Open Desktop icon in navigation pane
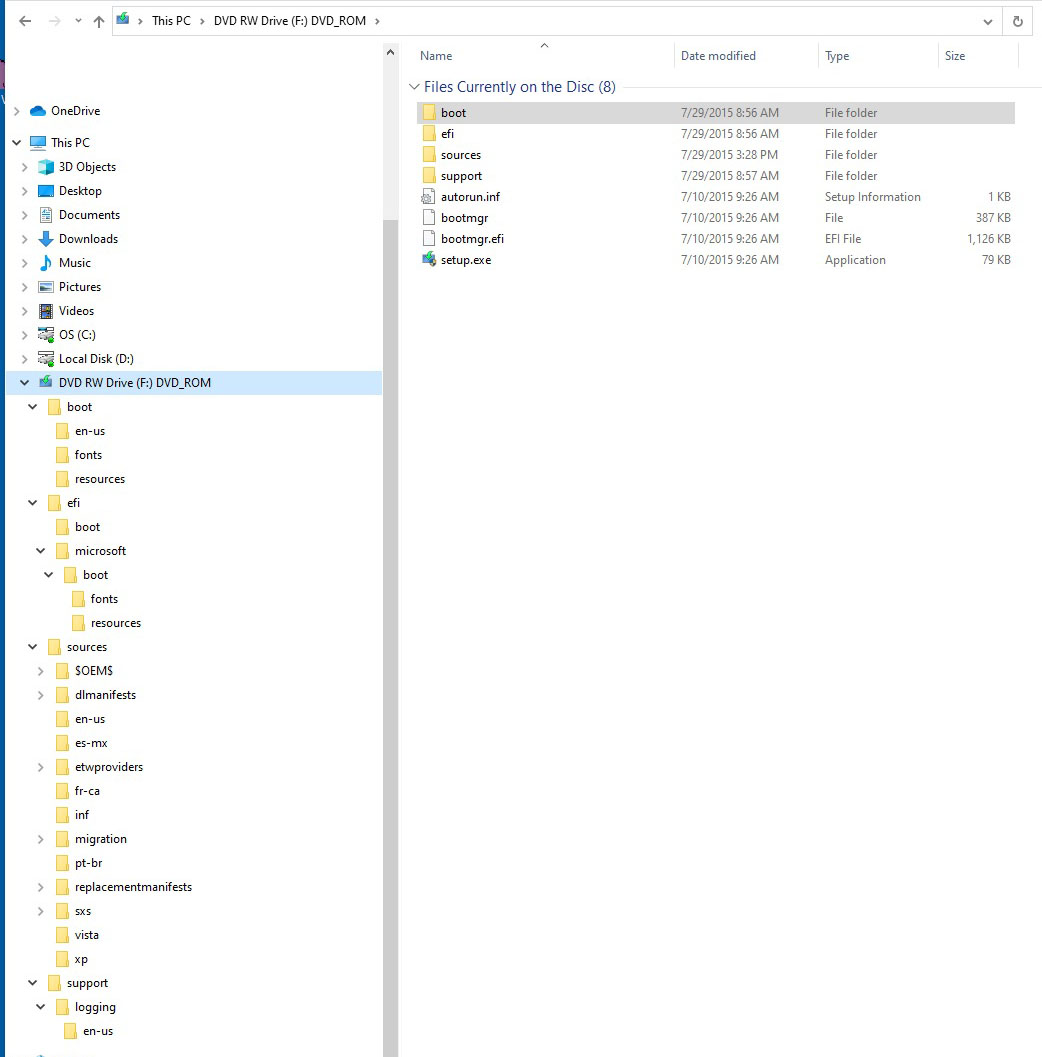1042x1057 pixels. click(46, 191)
